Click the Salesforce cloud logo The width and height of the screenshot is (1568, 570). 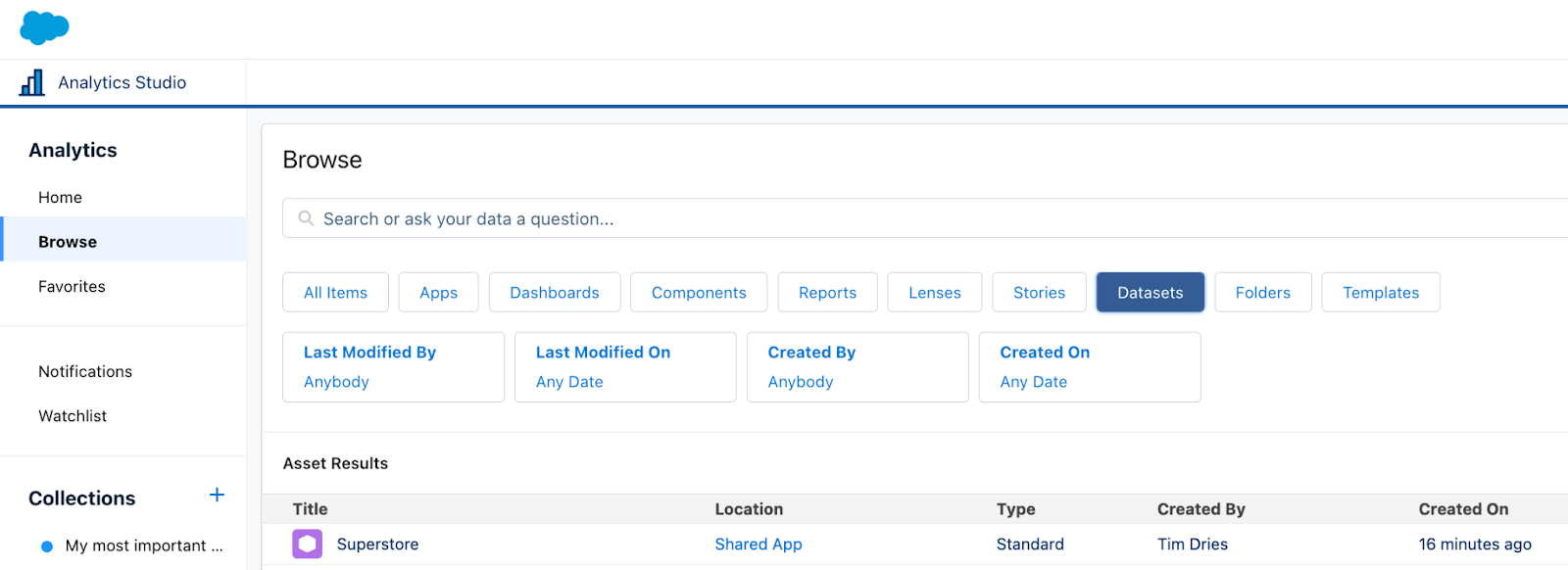click(44, 27)
